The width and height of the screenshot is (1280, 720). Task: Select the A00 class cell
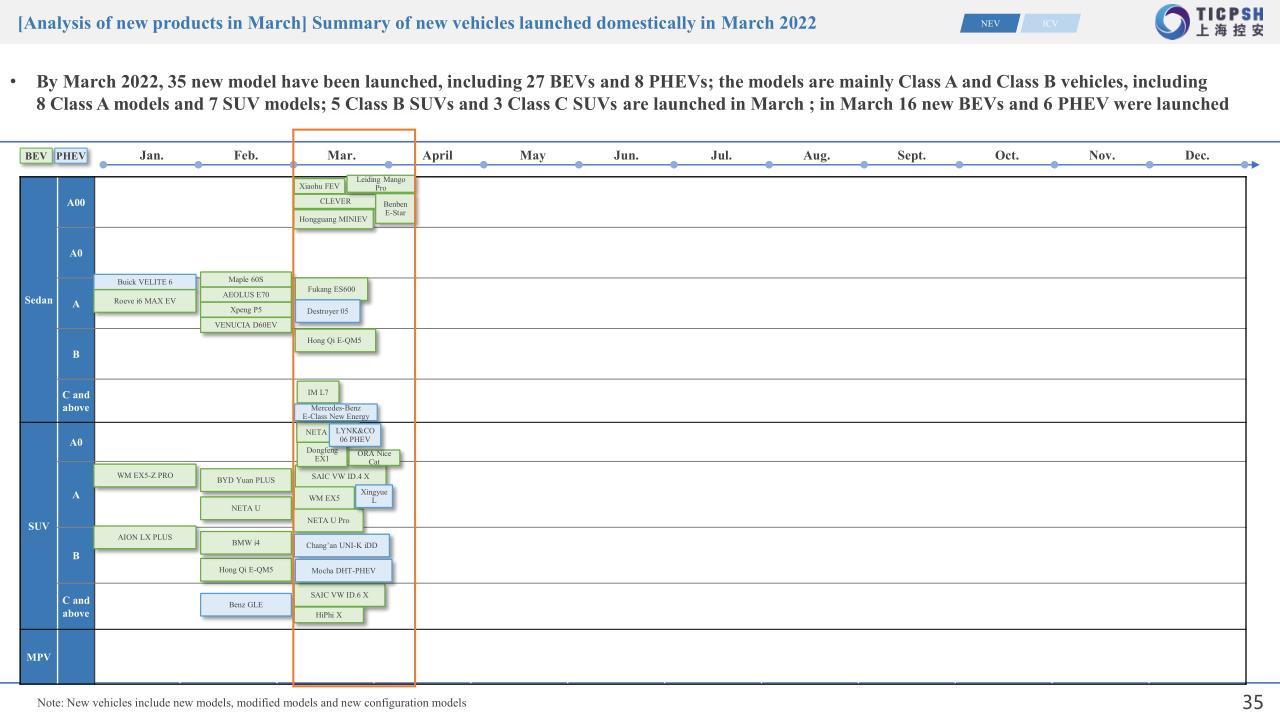tap(76, 202)
